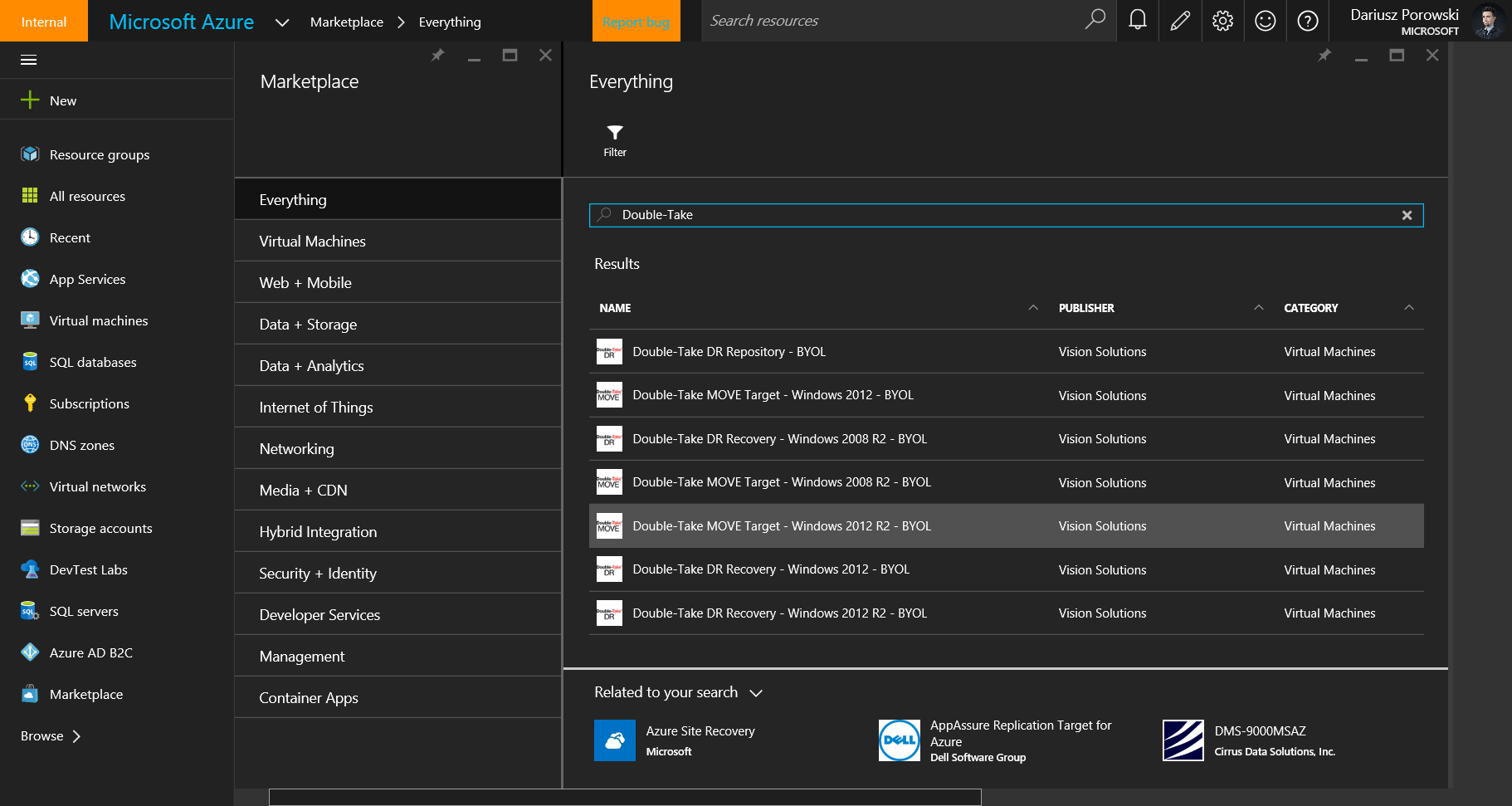Select Management marketplace category
The image size is (1512, 806).
398,656
